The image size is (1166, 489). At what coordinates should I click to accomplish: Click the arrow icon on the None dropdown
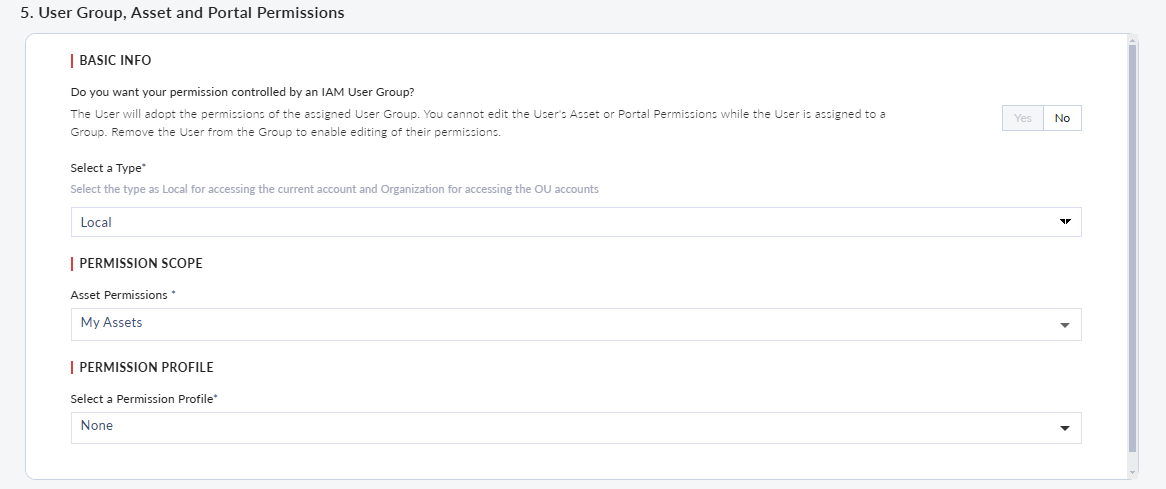(1064, 428)
